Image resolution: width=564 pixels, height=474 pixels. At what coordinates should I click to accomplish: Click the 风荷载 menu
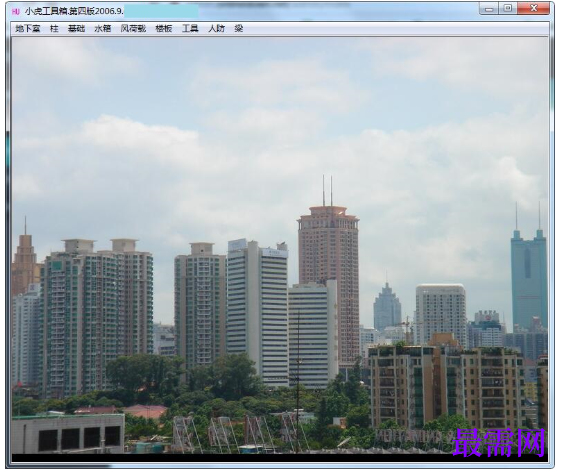coord(133,29)
